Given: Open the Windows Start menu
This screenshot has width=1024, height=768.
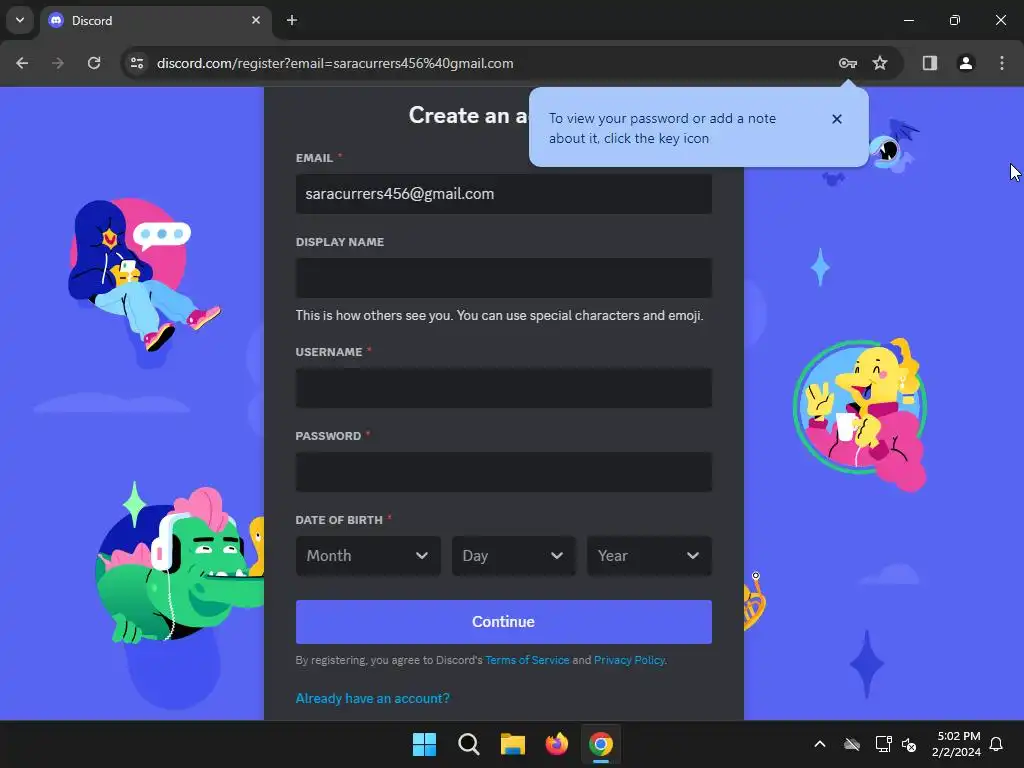Looking at the screenshot, I should point(424,744).
